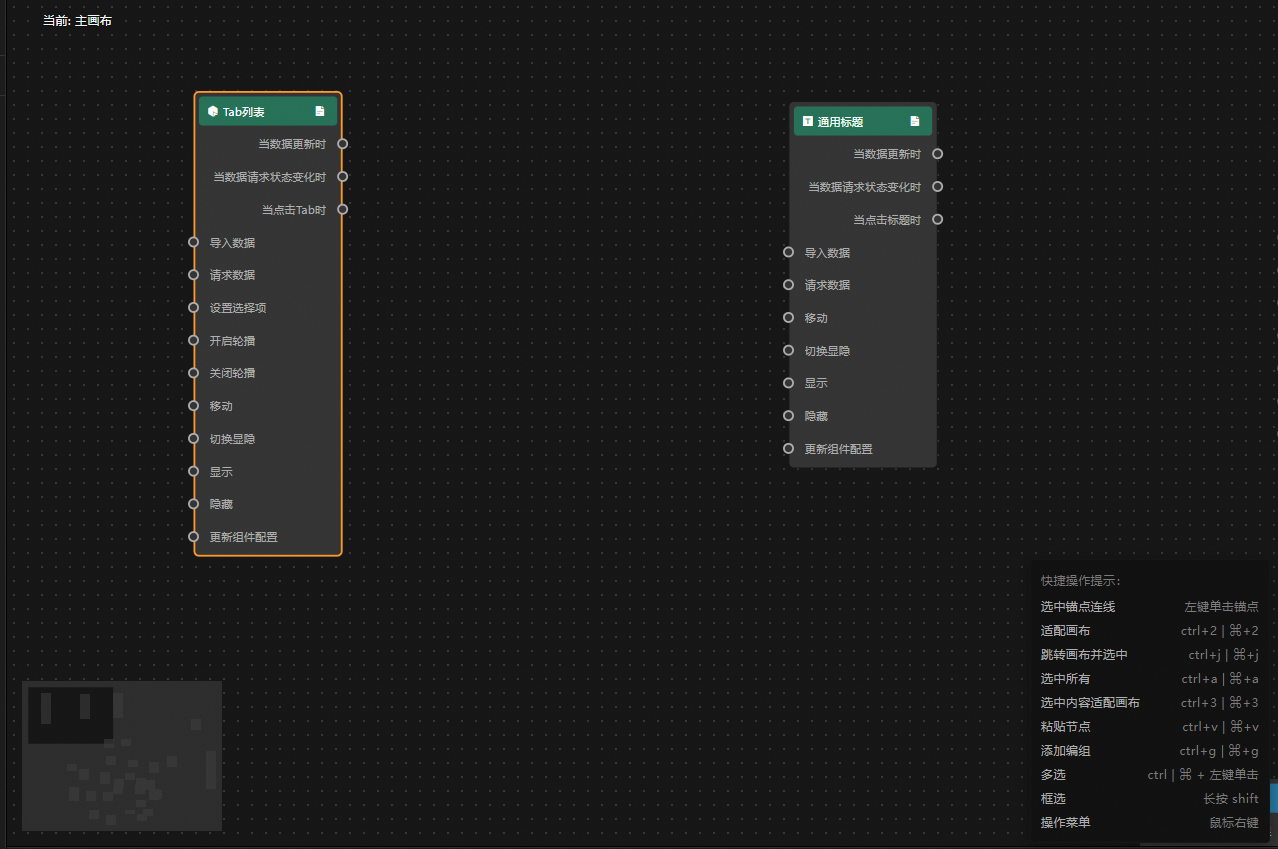Click 当点击Tab时 label text
Screen dimensions: 1278x849
pyautogui.click(x=294, y=210)
